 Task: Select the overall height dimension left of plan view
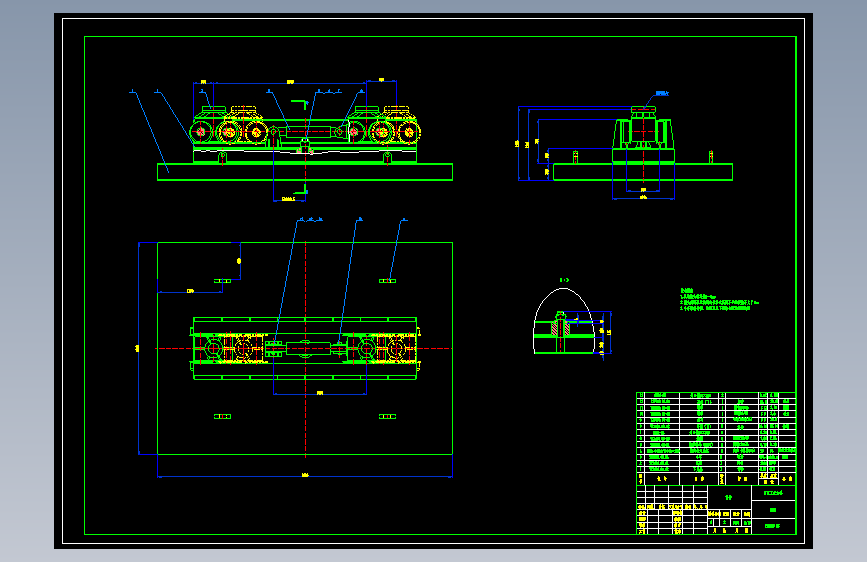[x=138, y=348]
